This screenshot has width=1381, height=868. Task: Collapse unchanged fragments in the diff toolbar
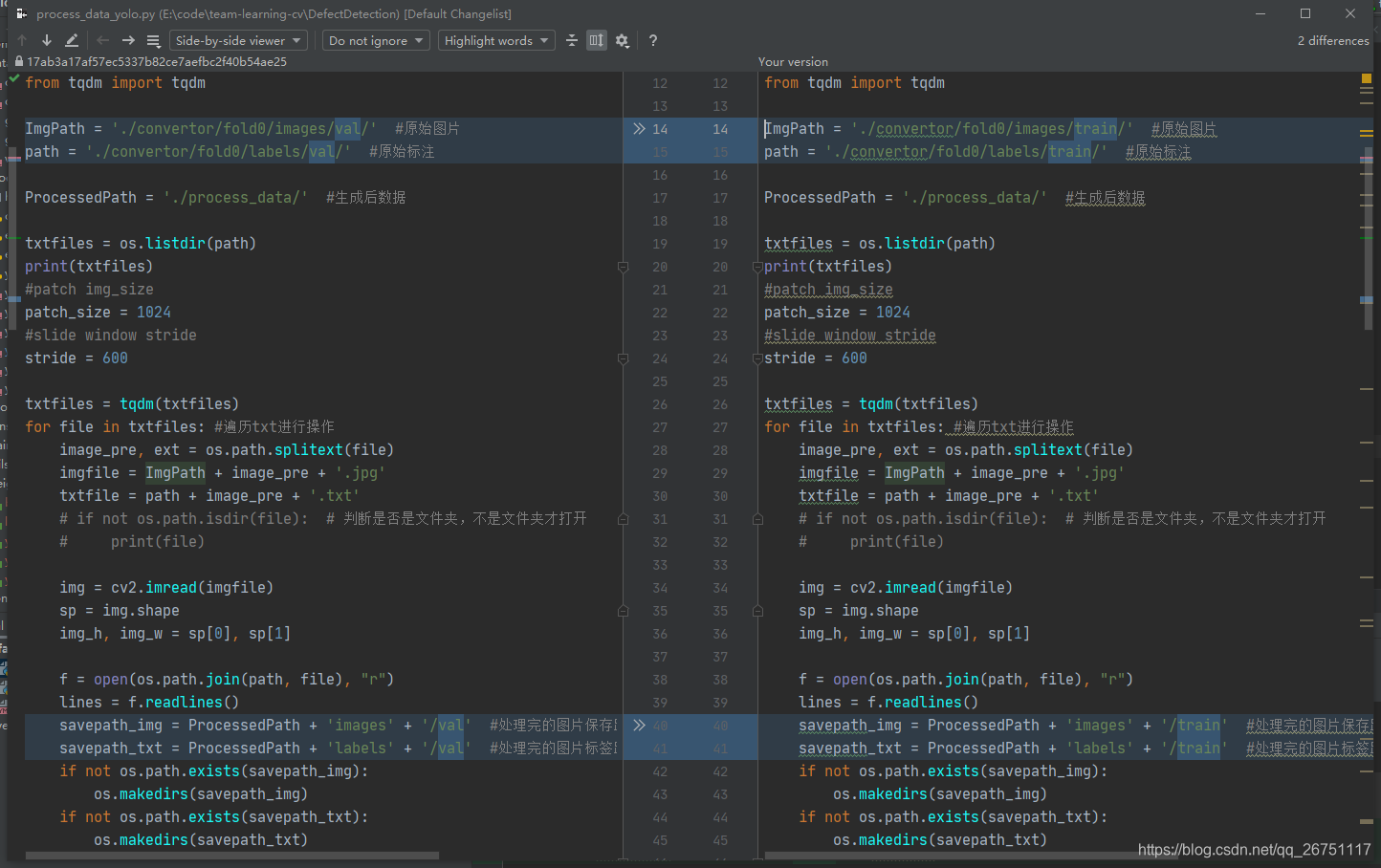(572, 40)
